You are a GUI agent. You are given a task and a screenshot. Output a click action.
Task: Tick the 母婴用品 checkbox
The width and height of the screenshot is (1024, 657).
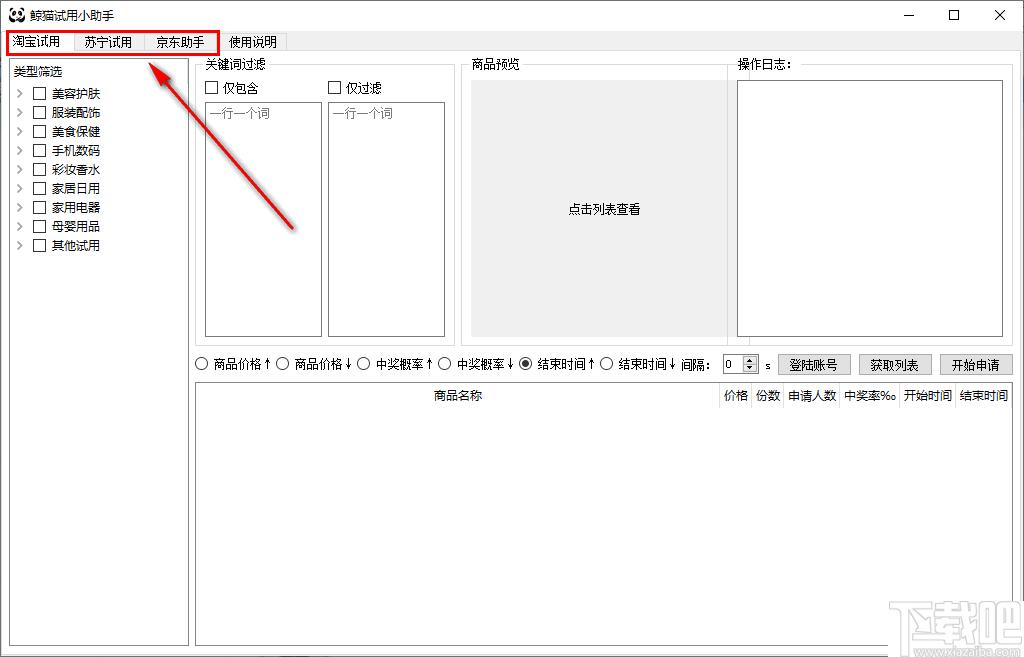click(39, 226)
